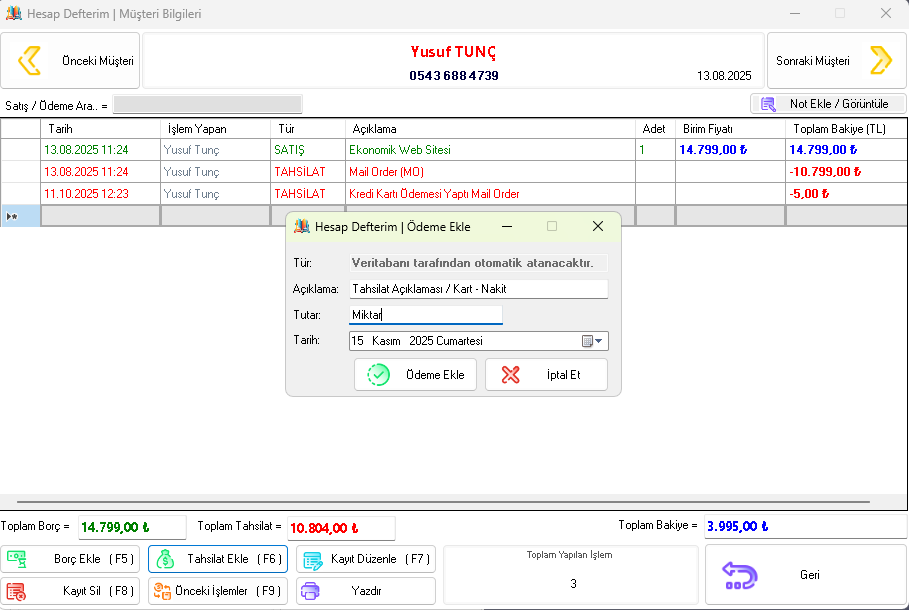Select the SATIŞ Ekonomik Web Sitesi row
909x610 pixels.
pyautogui.click(x=400, y=150)
